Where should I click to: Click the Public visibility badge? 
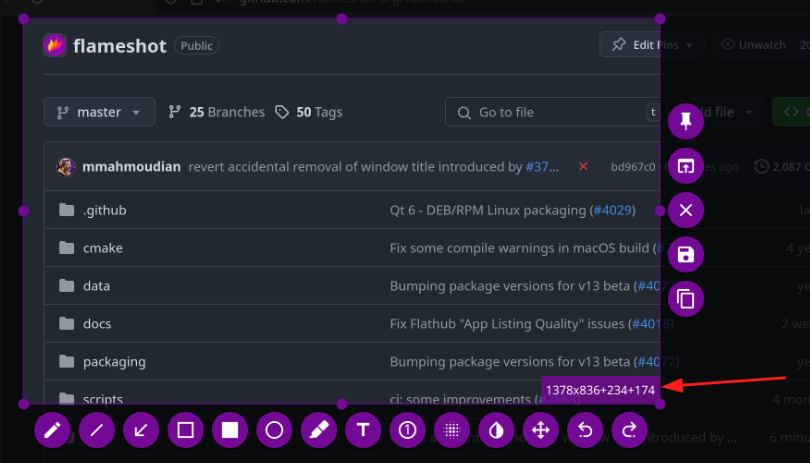(197, 45)
